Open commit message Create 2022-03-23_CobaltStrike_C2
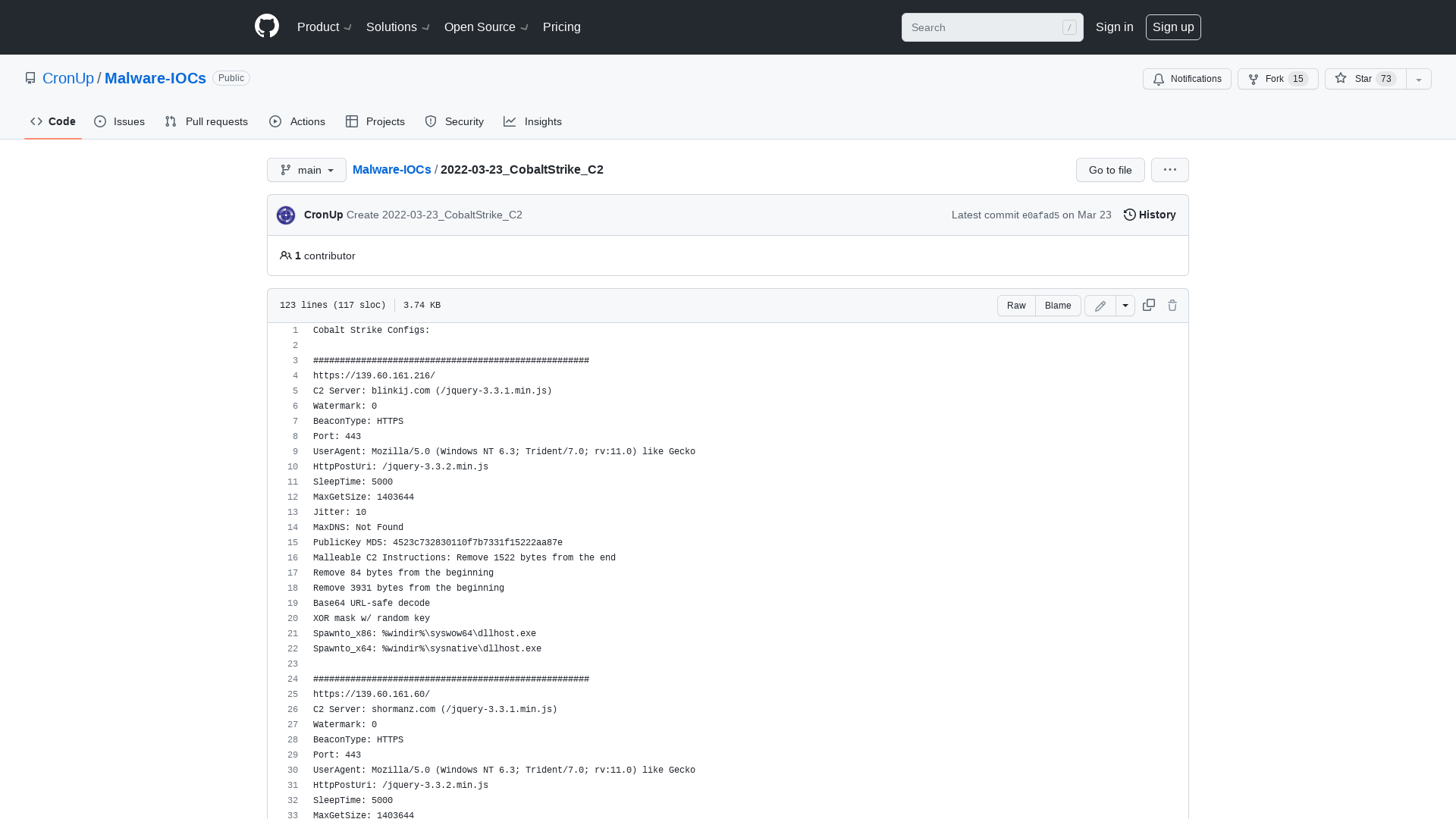Viewport: 1456px width, 819px height. 435,215
